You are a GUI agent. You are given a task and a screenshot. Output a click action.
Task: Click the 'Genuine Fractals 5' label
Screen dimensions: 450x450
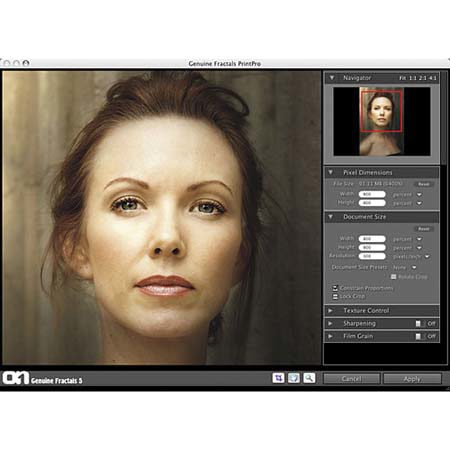tap(56, 380)
